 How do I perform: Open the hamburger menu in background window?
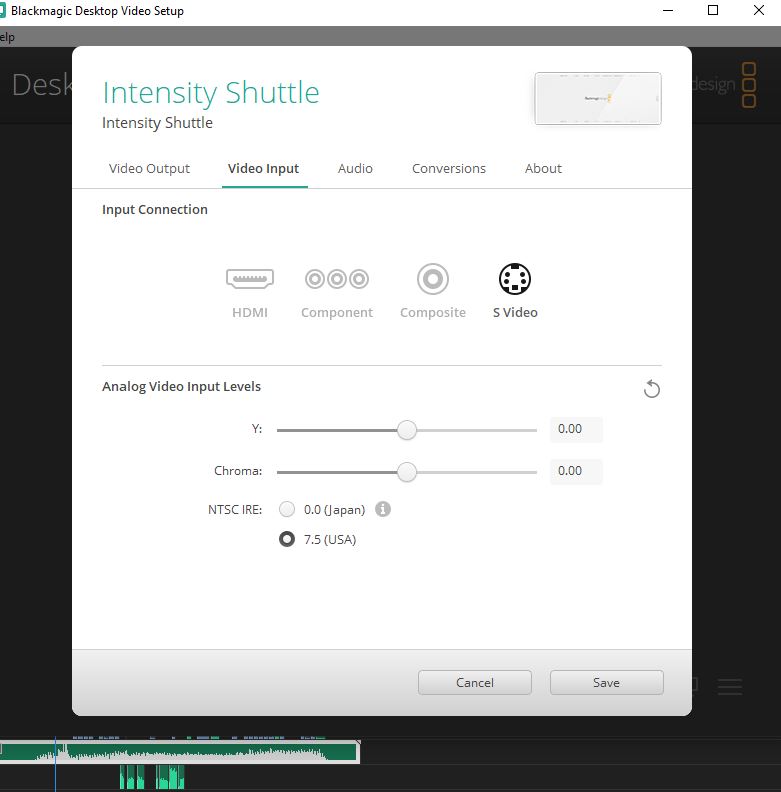[730, 686]
